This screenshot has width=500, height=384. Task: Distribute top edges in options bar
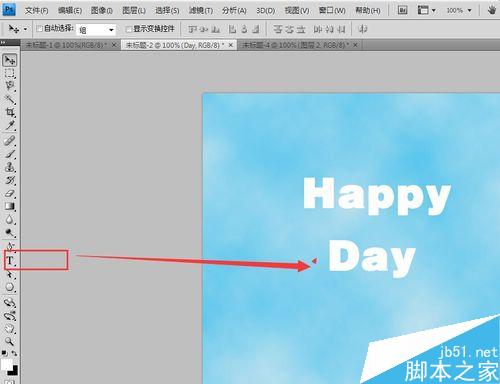277,30
